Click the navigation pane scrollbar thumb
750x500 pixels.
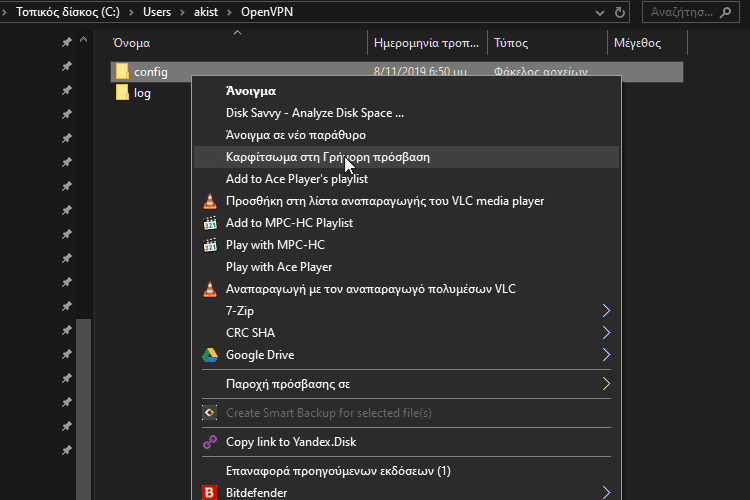click(x=83, y=409)
